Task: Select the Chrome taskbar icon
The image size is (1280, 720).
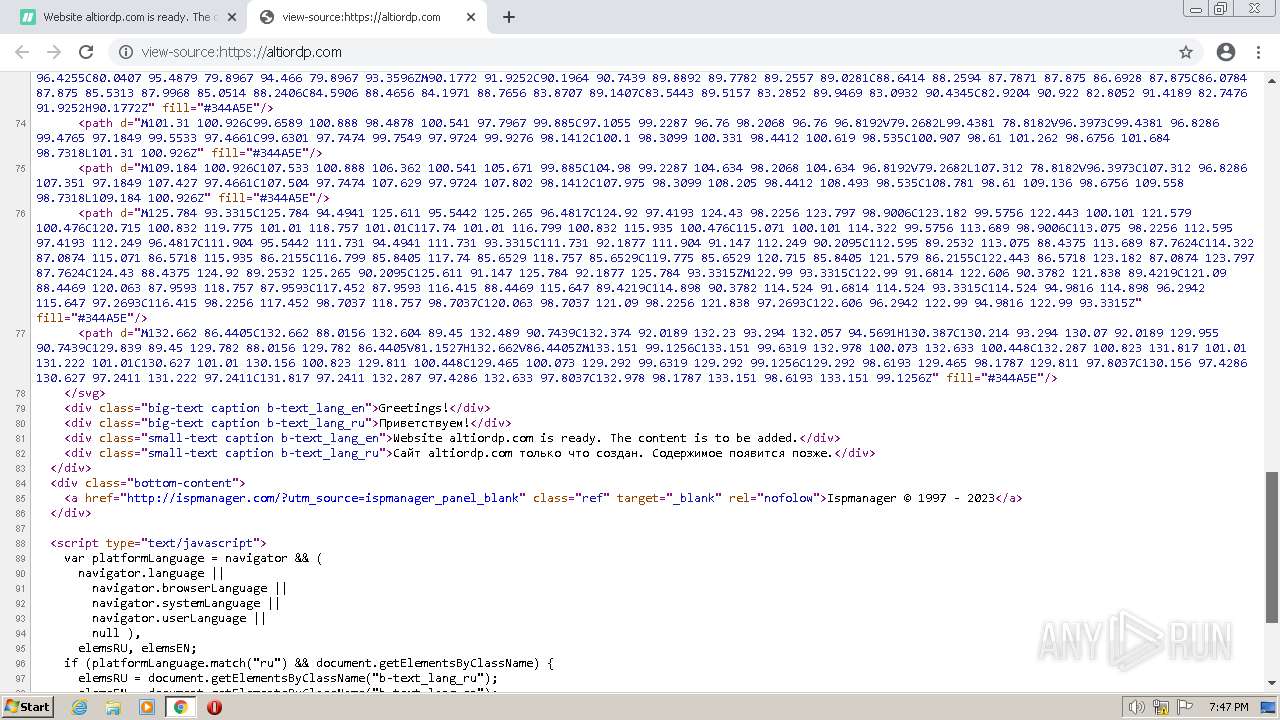Action: [180, 707]
